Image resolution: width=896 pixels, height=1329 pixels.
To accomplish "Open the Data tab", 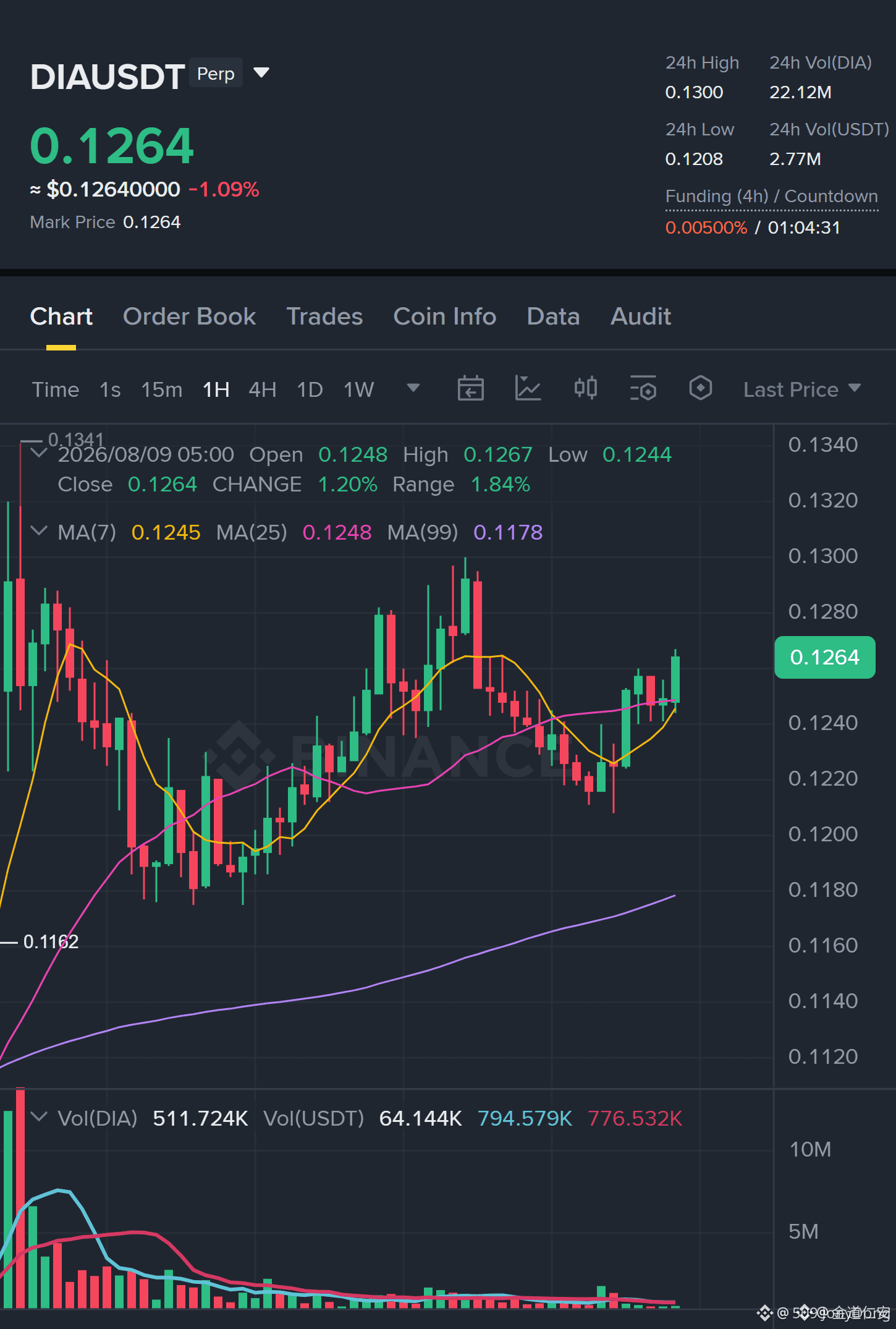I will 553,316.
